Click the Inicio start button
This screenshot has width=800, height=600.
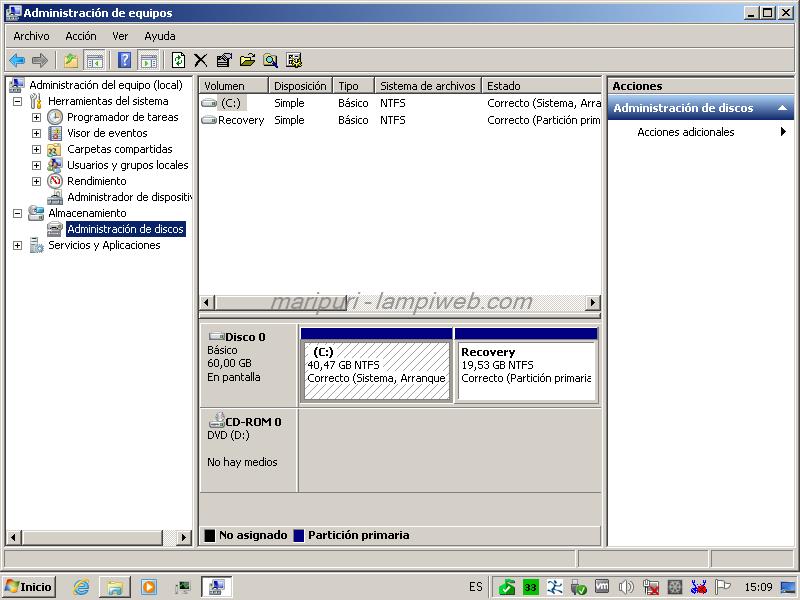tap(29, 587)
